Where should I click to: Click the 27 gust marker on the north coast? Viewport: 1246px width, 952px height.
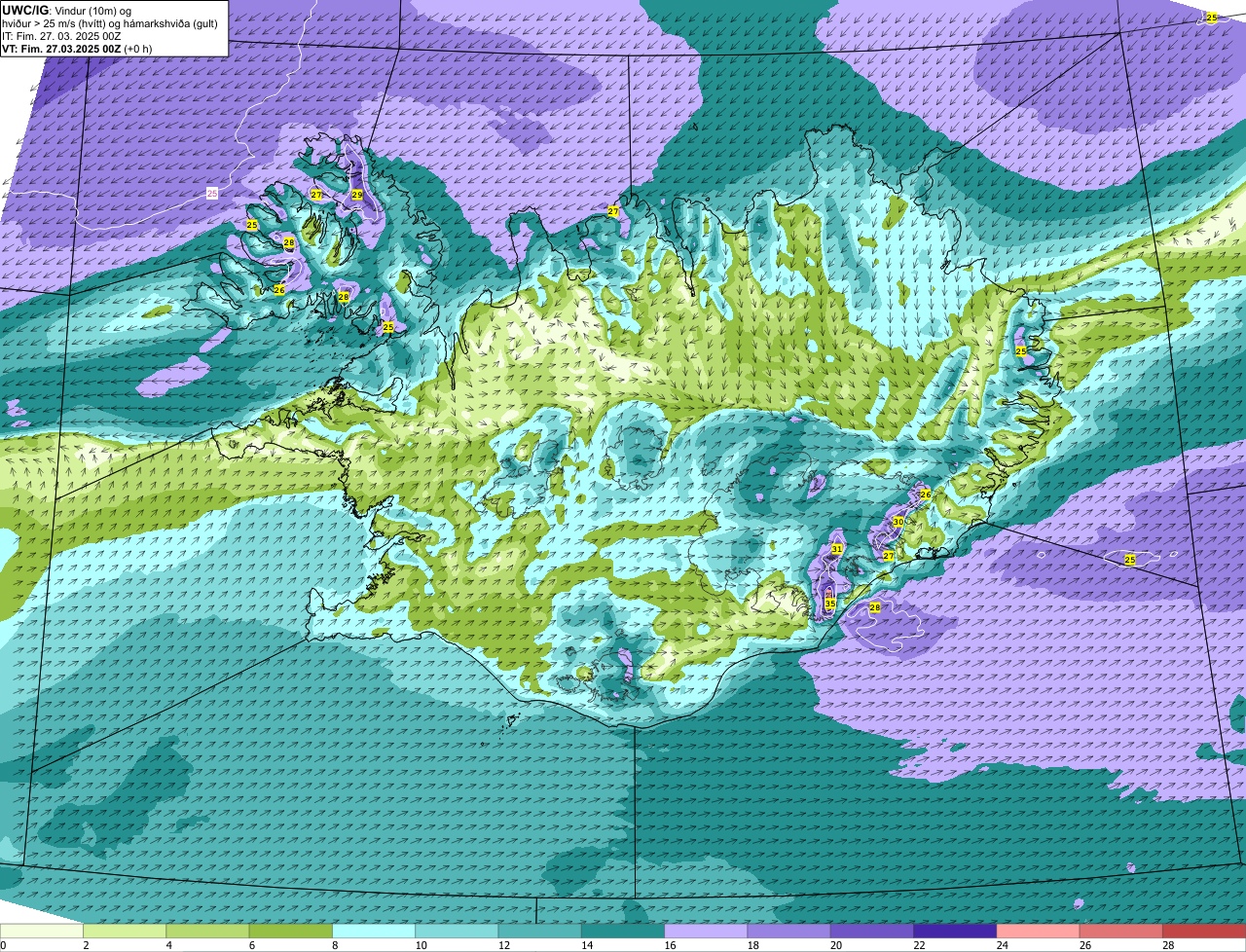click(613, 211)
